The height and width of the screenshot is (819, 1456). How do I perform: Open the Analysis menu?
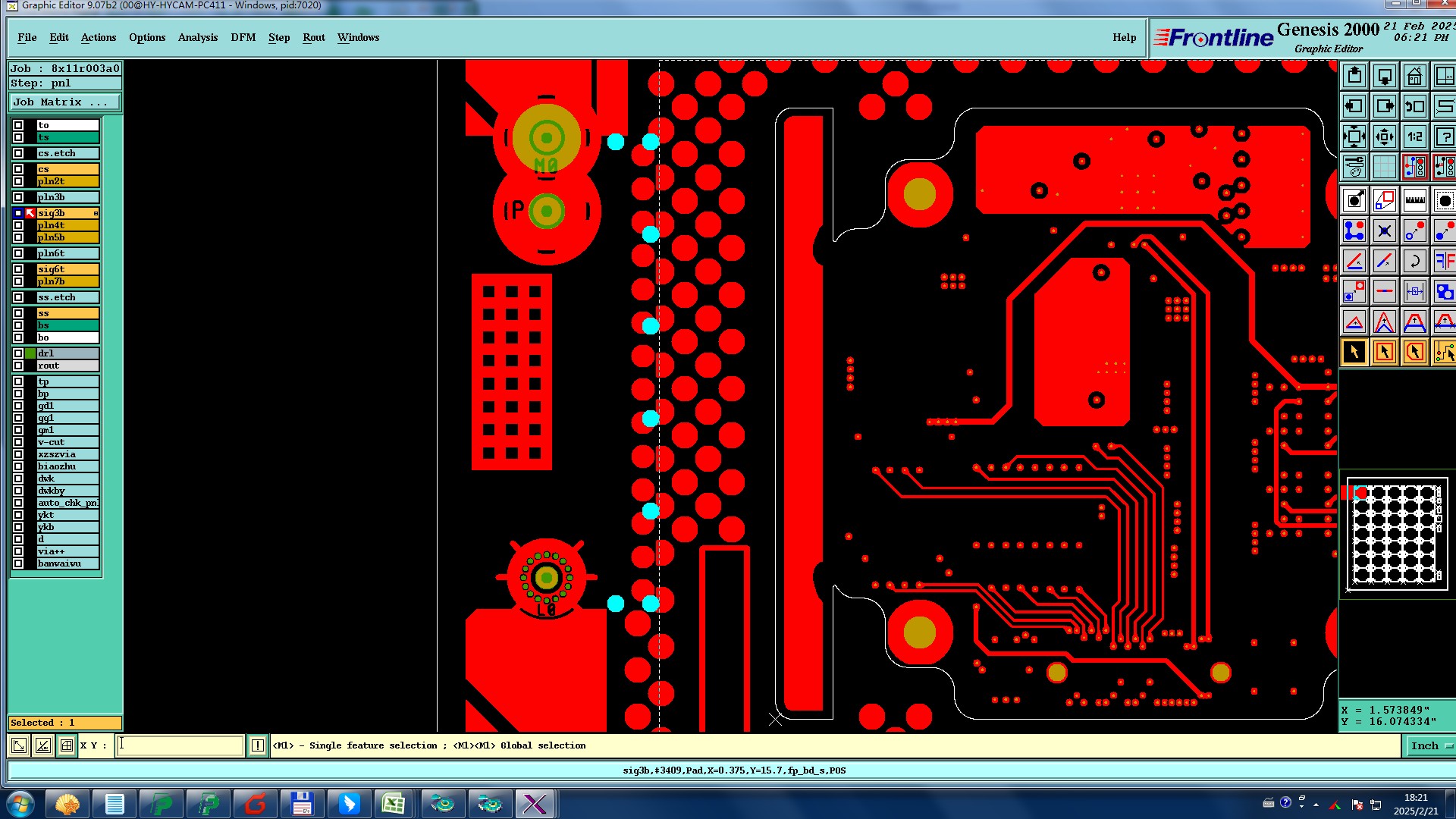click(x=198, y=37)
